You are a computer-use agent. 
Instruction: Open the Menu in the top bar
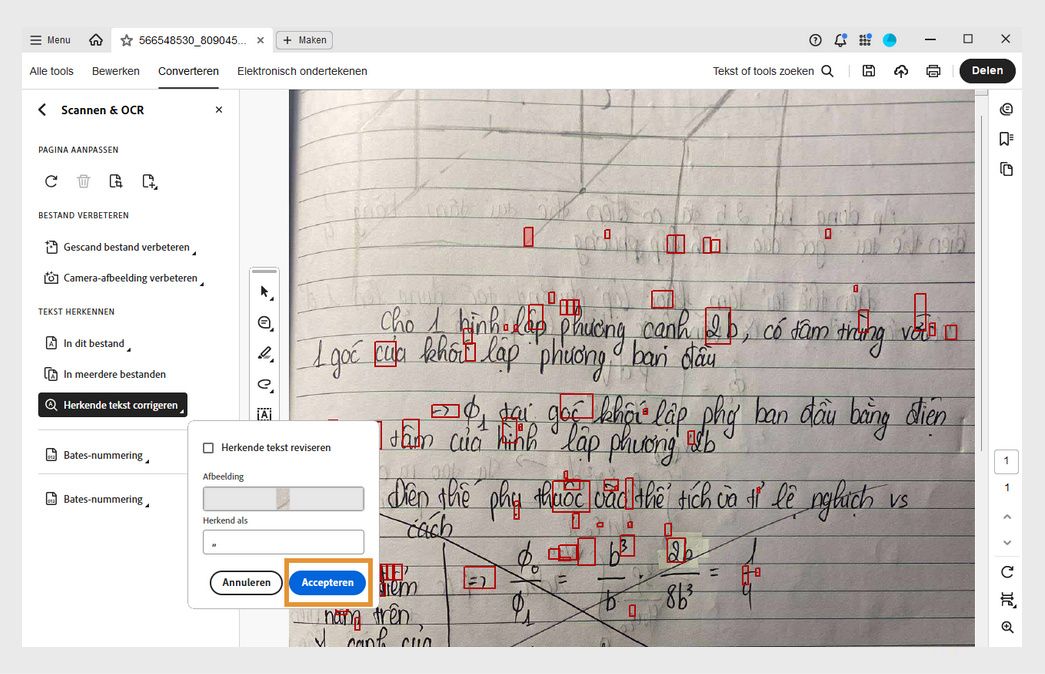pos(48,39)
